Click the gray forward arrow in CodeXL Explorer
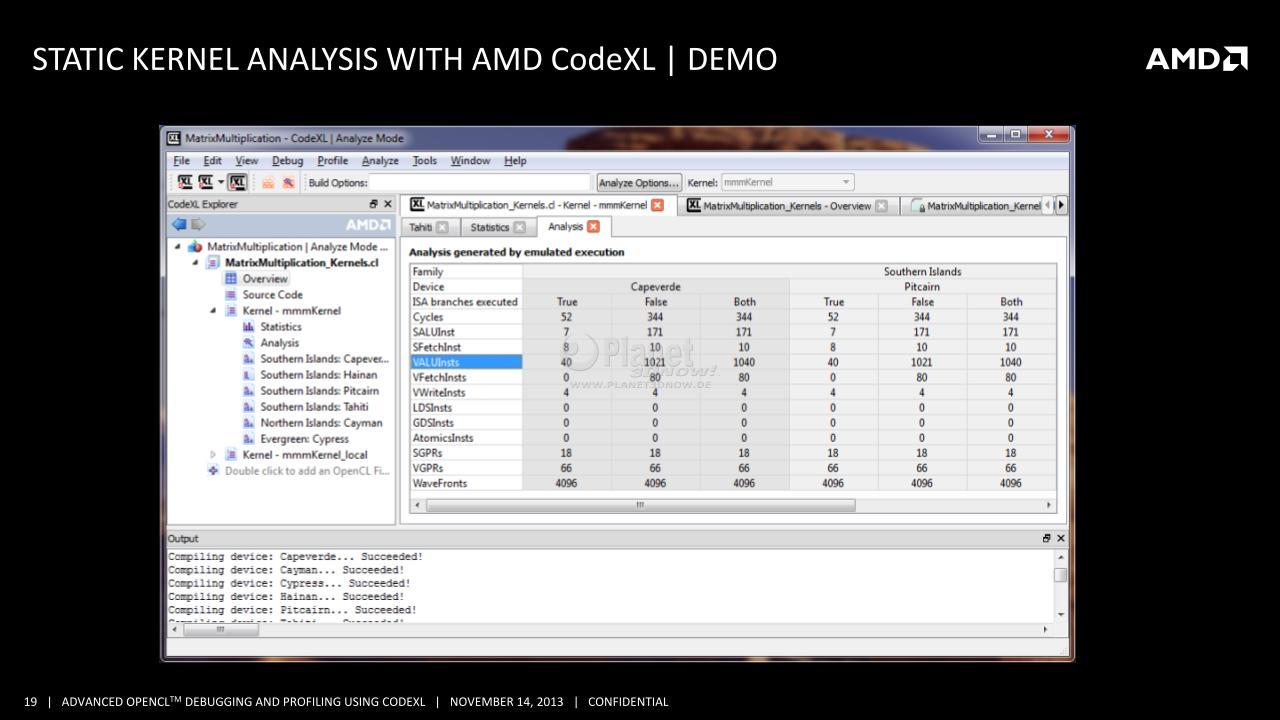The width and height of the screenshot is (1280, 720). (x=198, y=225)
